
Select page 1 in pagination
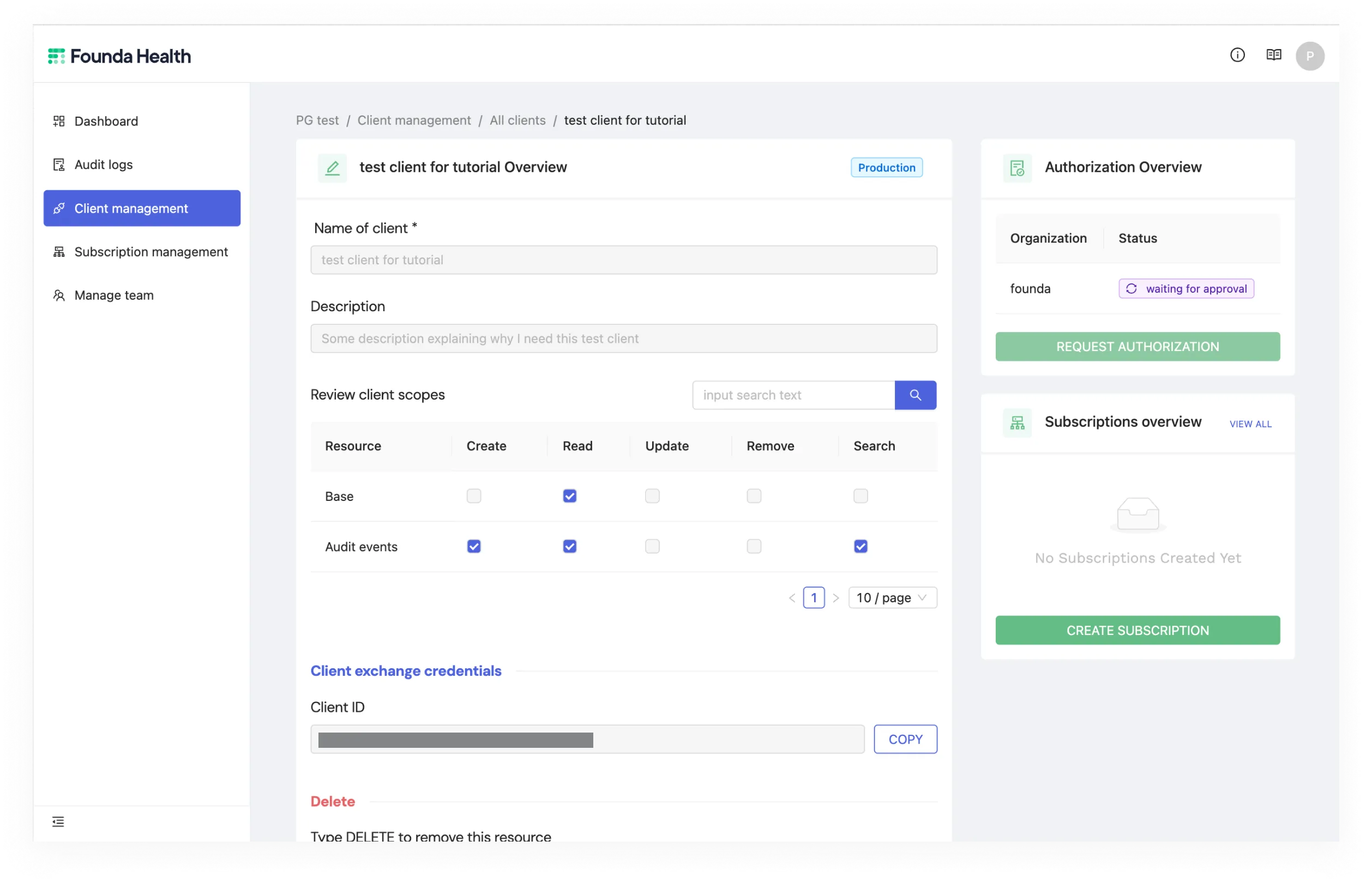[814, 598]
